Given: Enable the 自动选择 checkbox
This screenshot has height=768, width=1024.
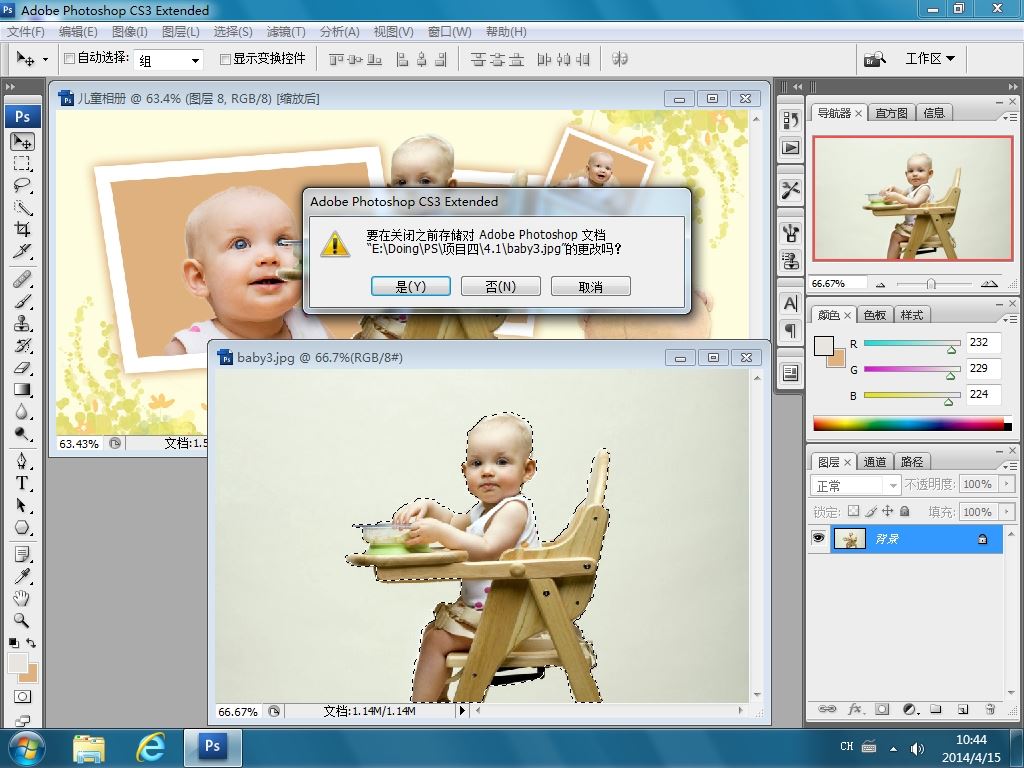Looking at the screenshot, I should point(69,59).
